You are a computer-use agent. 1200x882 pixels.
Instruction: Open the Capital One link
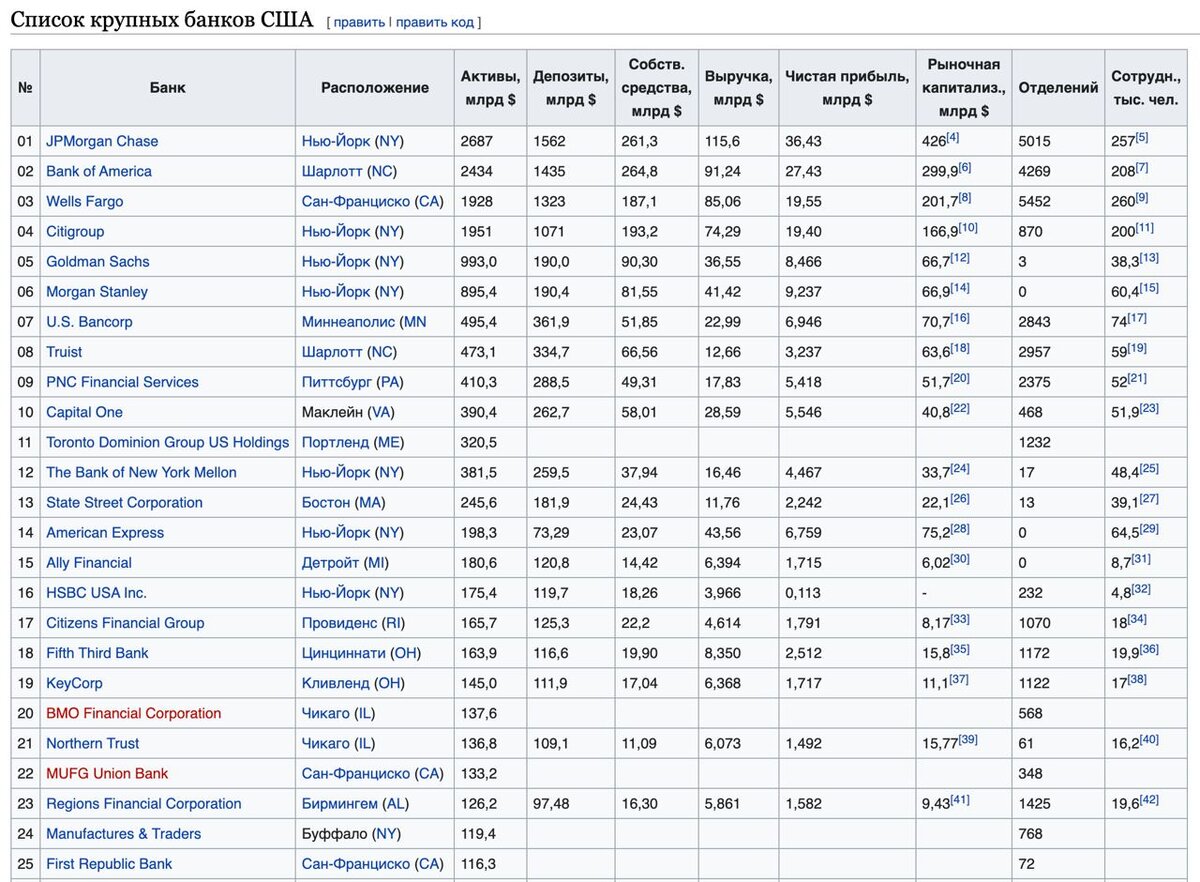[84, 412]
